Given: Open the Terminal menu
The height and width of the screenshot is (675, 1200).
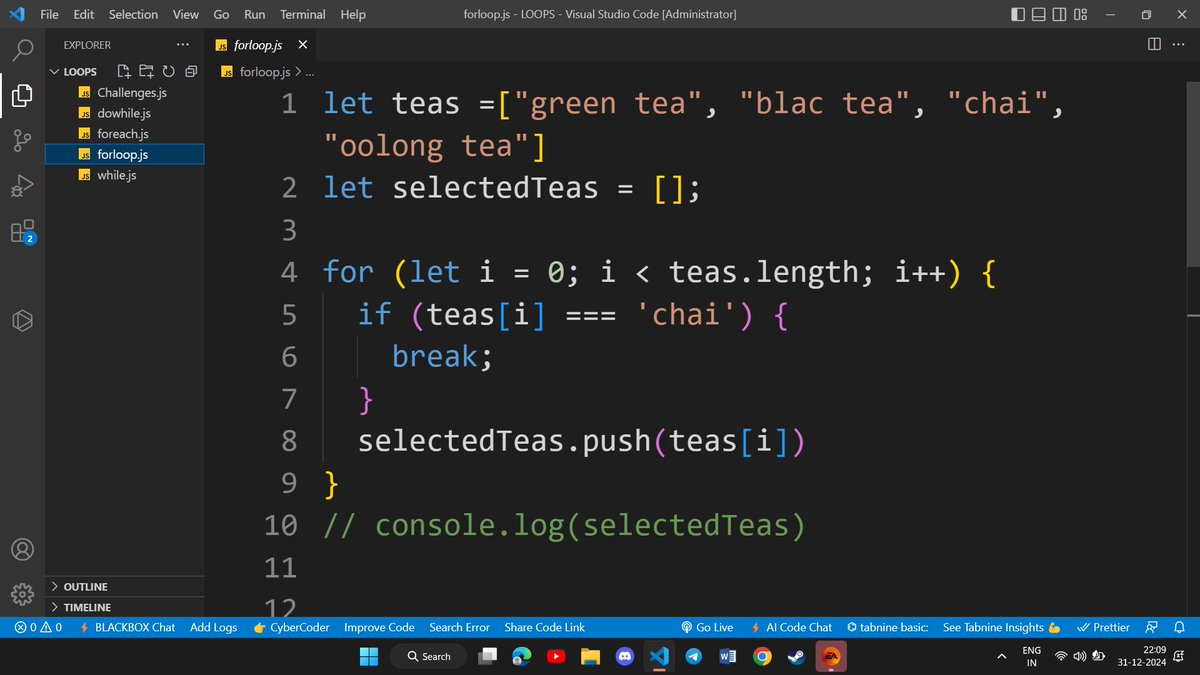Looking at the screenshot, I should pyautogui.click(x=302, y=14).
